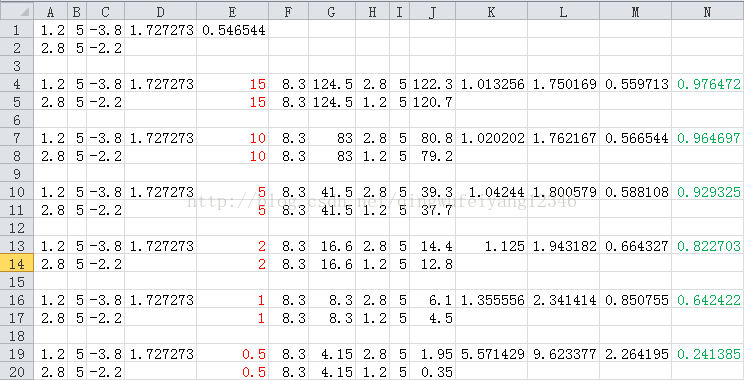Viewport: 744px width, 380px height.
Task: Select column A header
Action: [x=51, y=11]
